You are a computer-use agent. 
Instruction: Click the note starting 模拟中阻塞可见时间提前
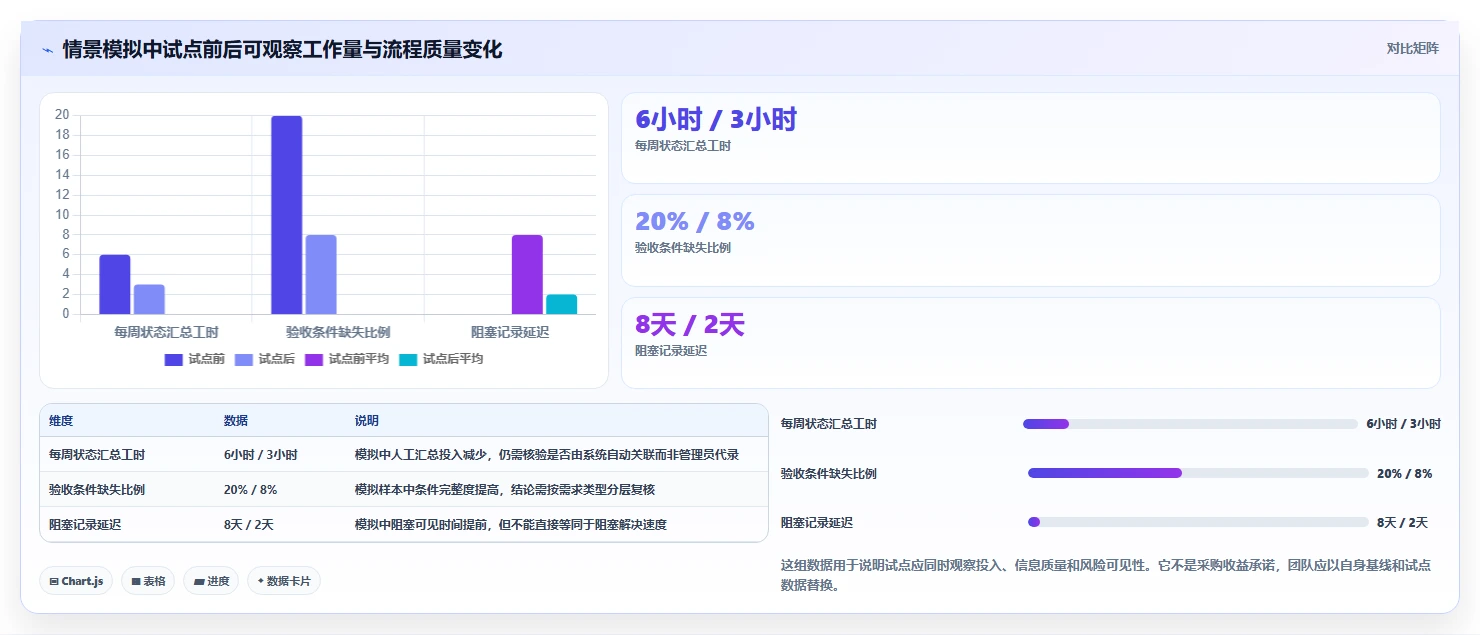coord(511,524)
